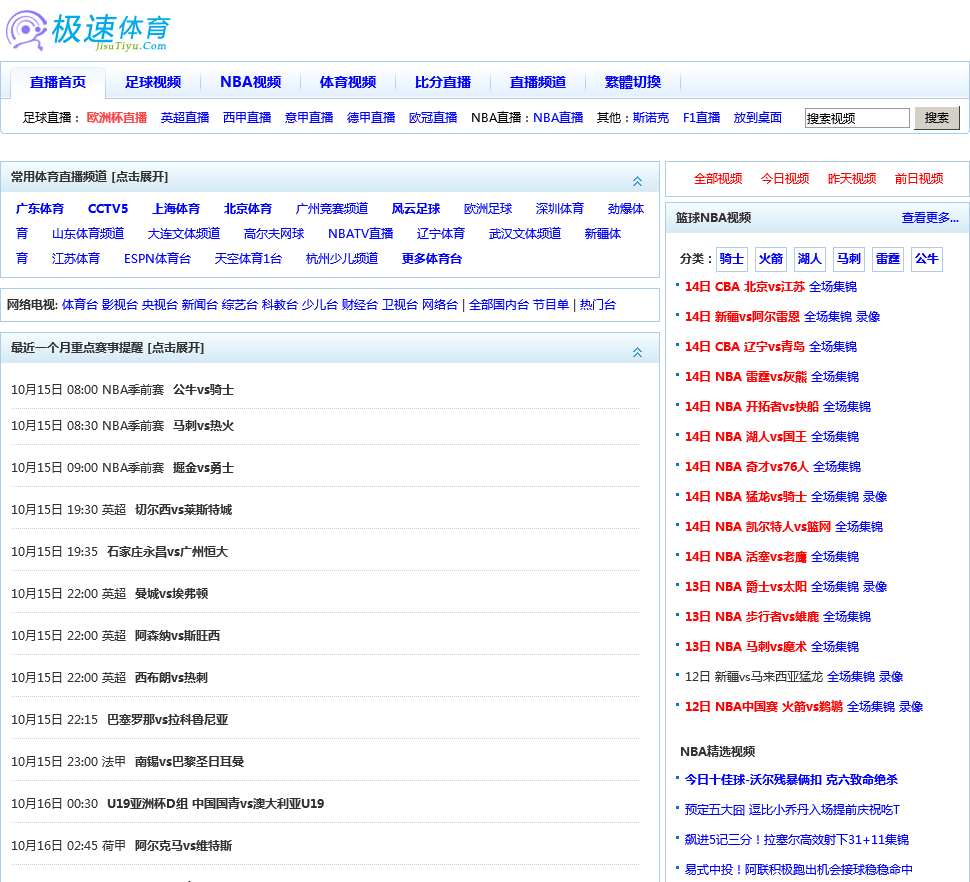Filter NBA videos by 雷霆 category
The image size is (970, 882).
click(x=888, y=259)
